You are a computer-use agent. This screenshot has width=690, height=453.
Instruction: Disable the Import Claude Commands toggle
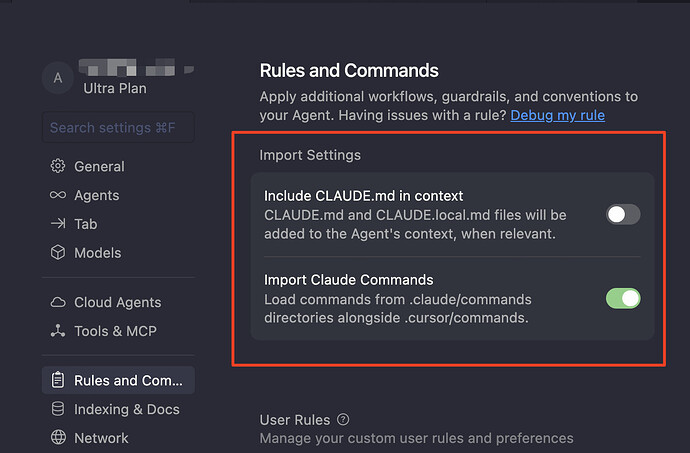(622, 298)
